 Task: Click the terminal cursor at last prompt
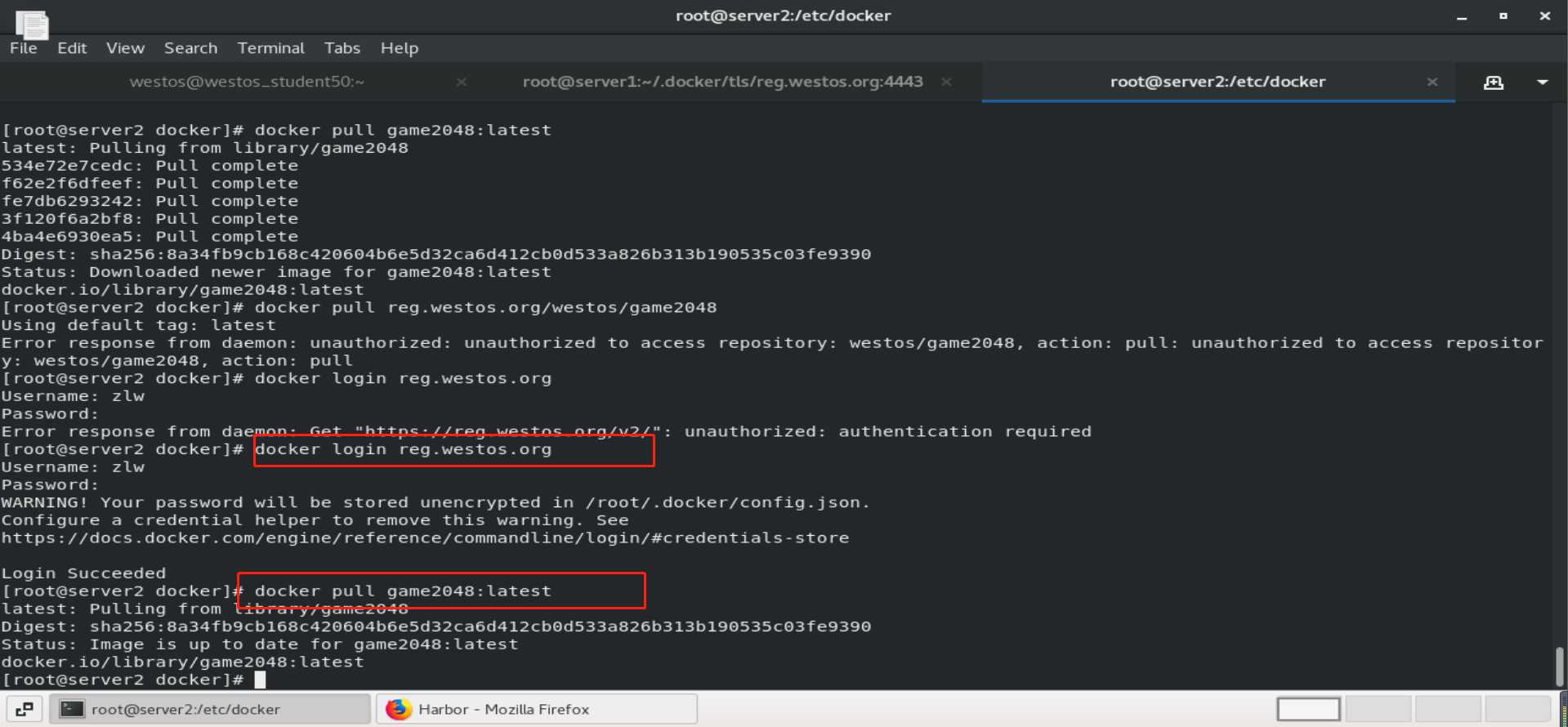click(260, 680)
